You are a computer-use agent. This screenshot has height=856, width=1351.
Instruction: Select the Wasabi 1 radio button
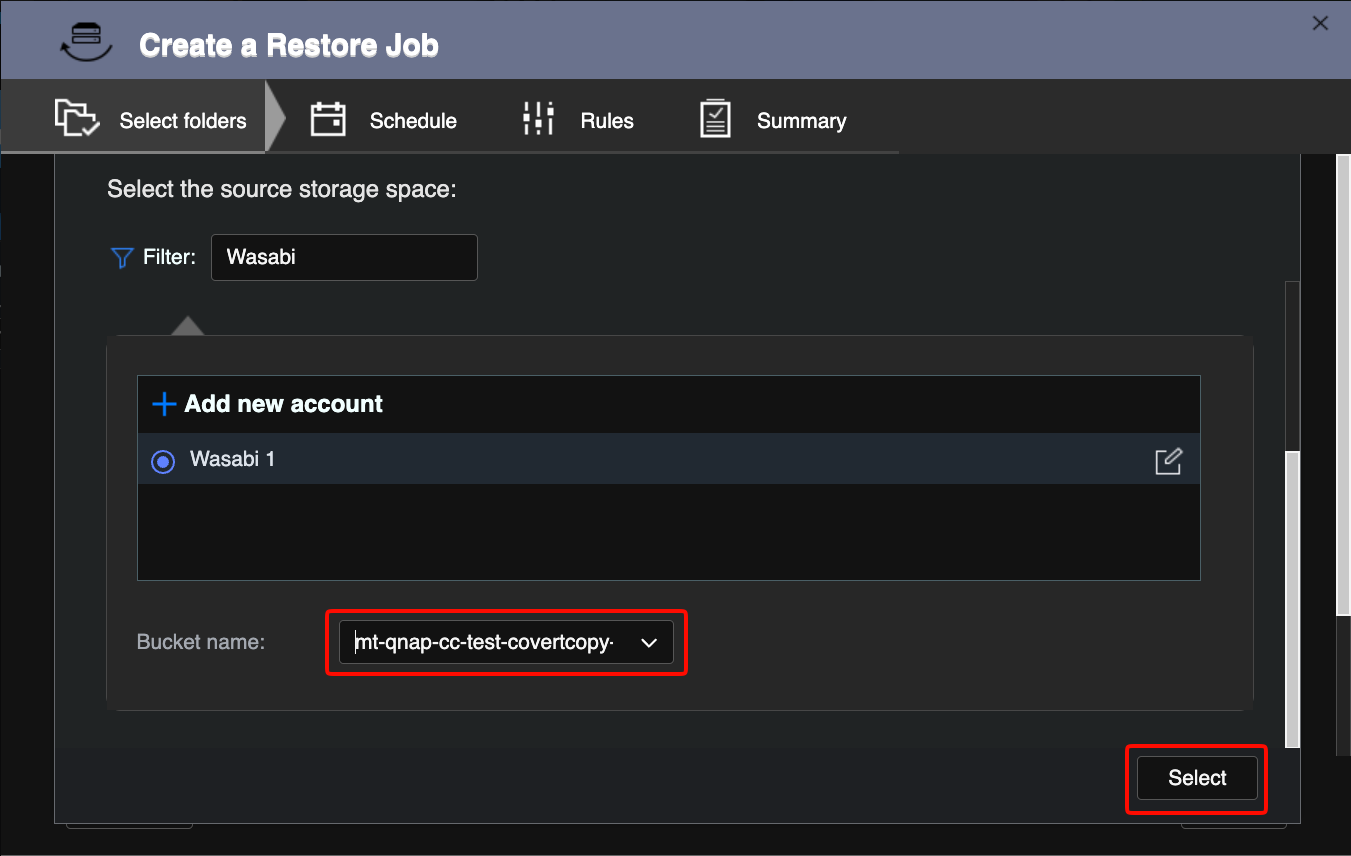162,461
